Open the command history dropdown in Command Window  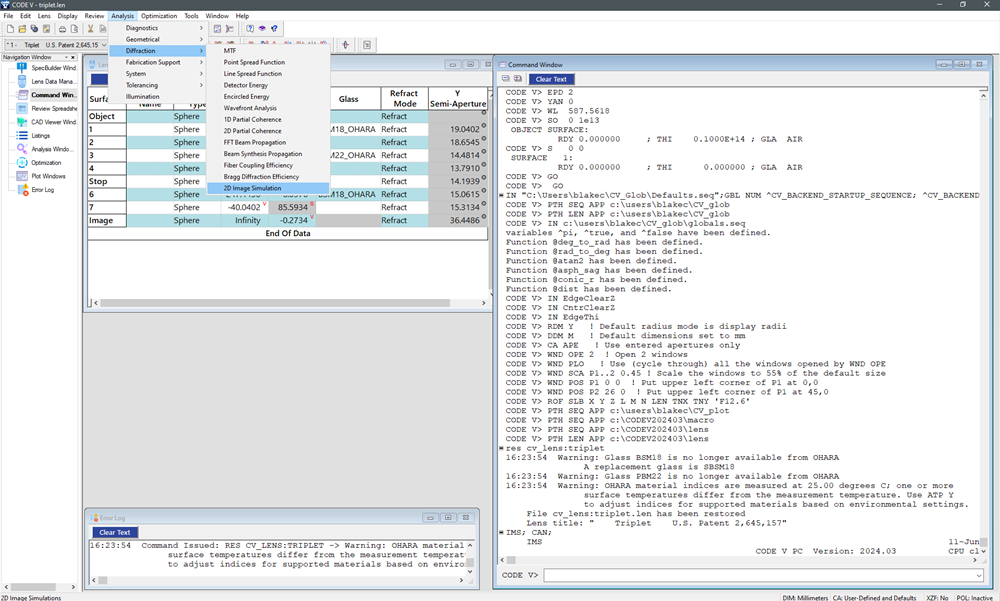(x=980, y=575)
